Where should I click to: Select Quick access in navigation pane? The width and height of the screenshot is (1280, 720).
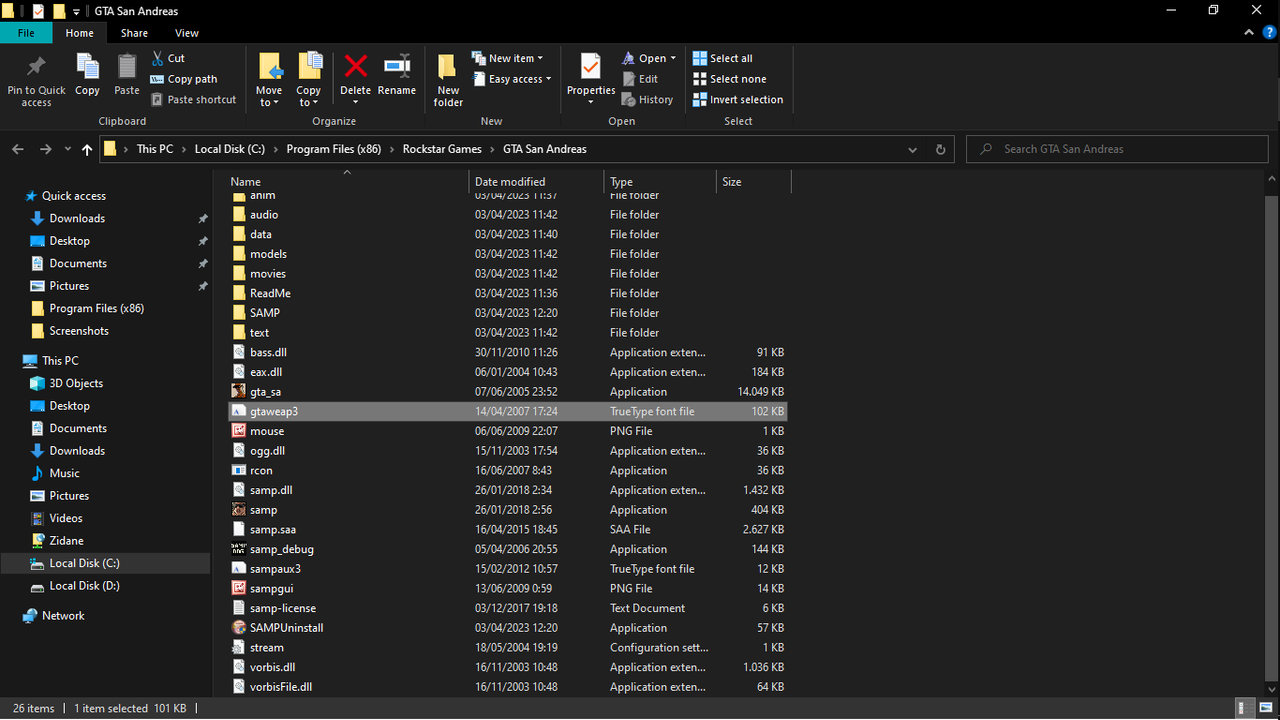[73, 196]
